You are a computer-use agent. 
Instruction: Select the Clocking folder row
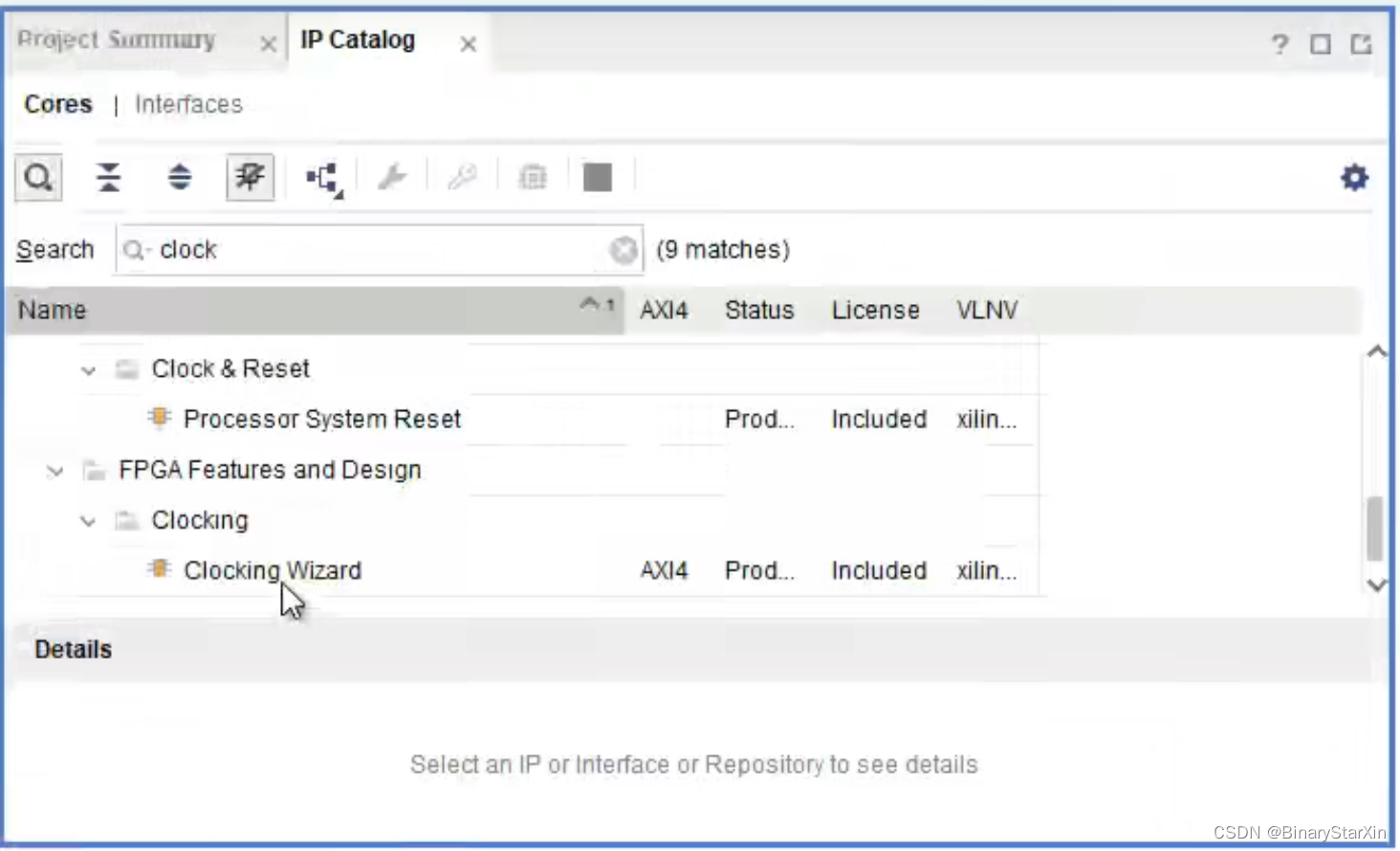tap(200, 520)
